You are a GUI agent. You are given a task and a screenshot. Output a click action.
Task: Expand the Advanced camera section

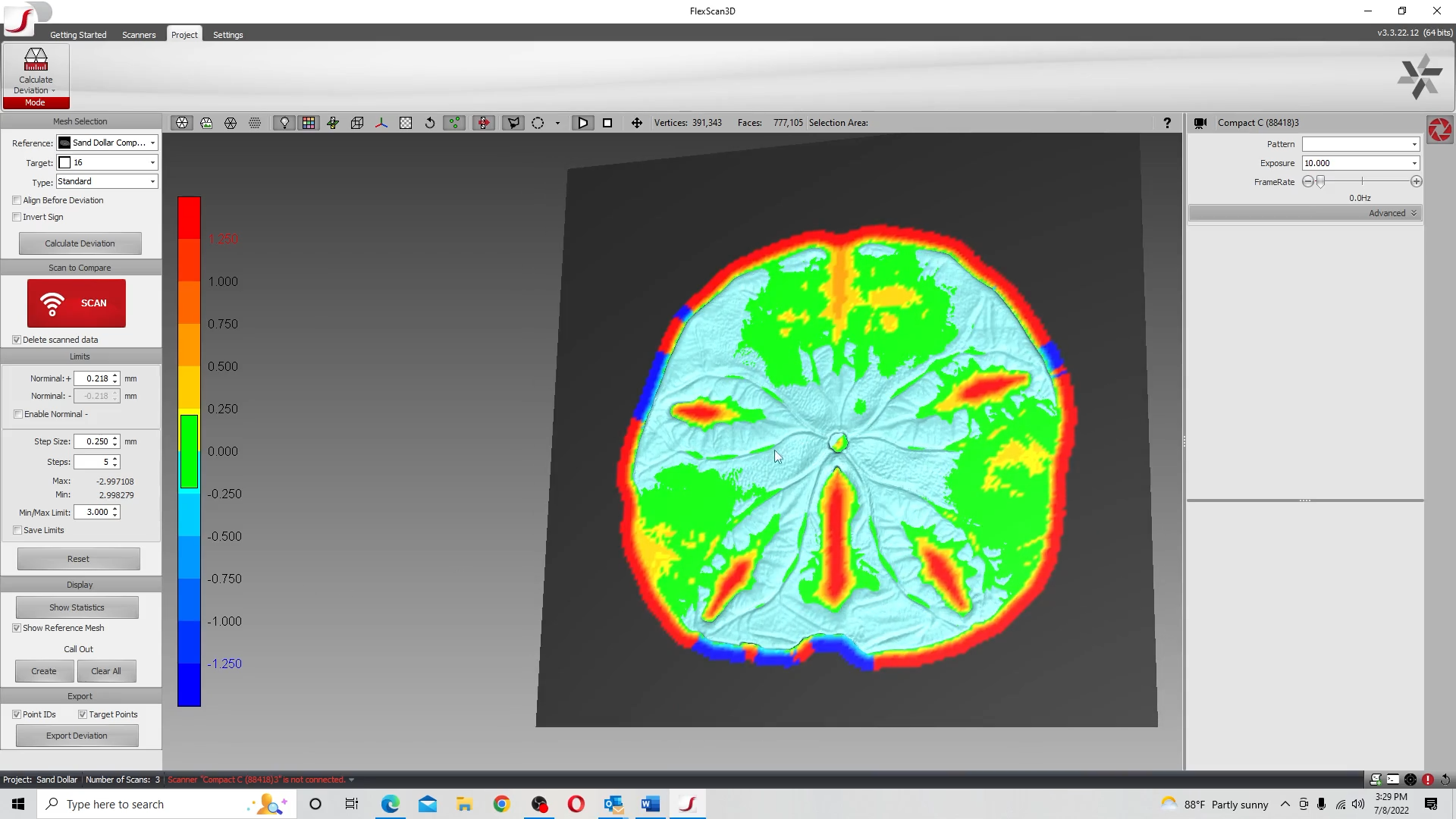coord(1304,213)
